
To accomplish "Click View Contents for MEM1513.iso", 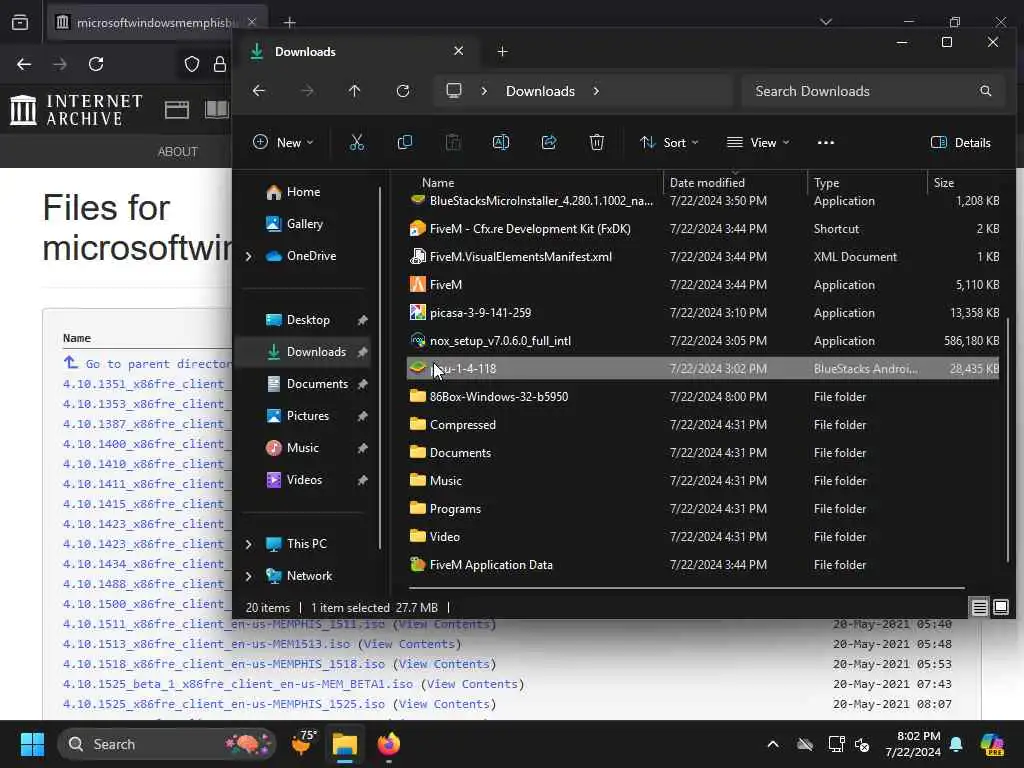I will tap(409, 644).
